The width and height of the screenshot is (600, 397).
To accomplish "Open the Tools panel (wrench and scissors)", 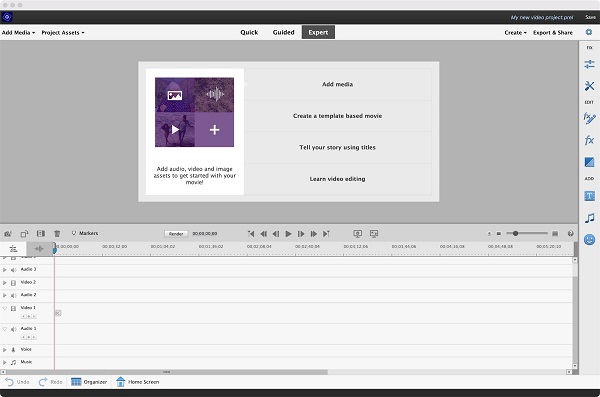I will 589,86.
